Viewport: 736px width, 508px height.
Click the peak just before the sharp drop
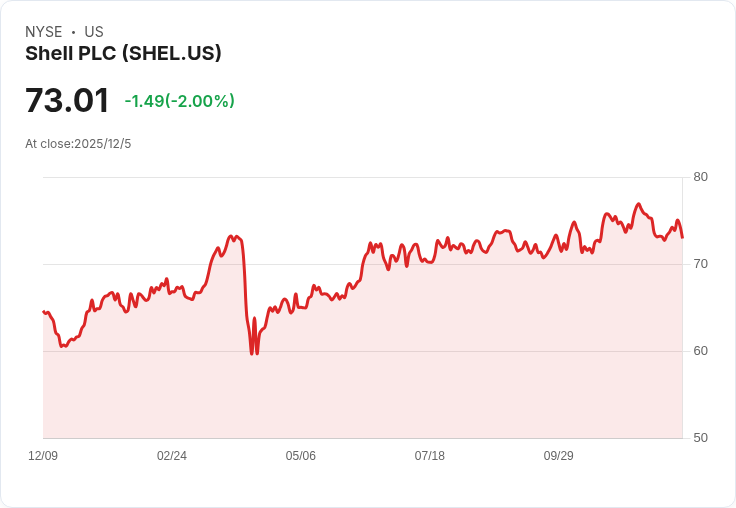pyautogui.click(x=236, y=236)
